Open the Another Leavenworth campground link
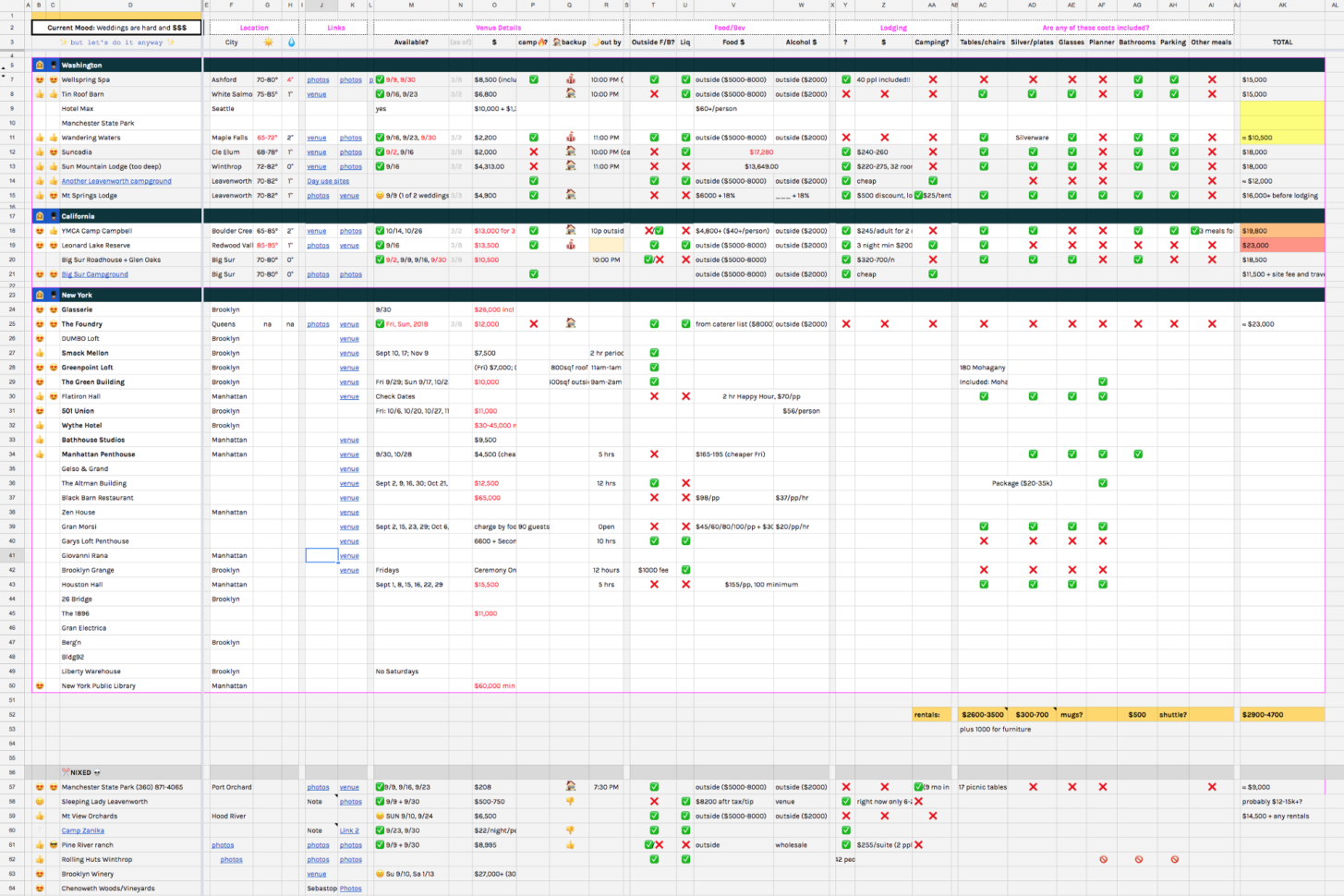 pos(116,181)
